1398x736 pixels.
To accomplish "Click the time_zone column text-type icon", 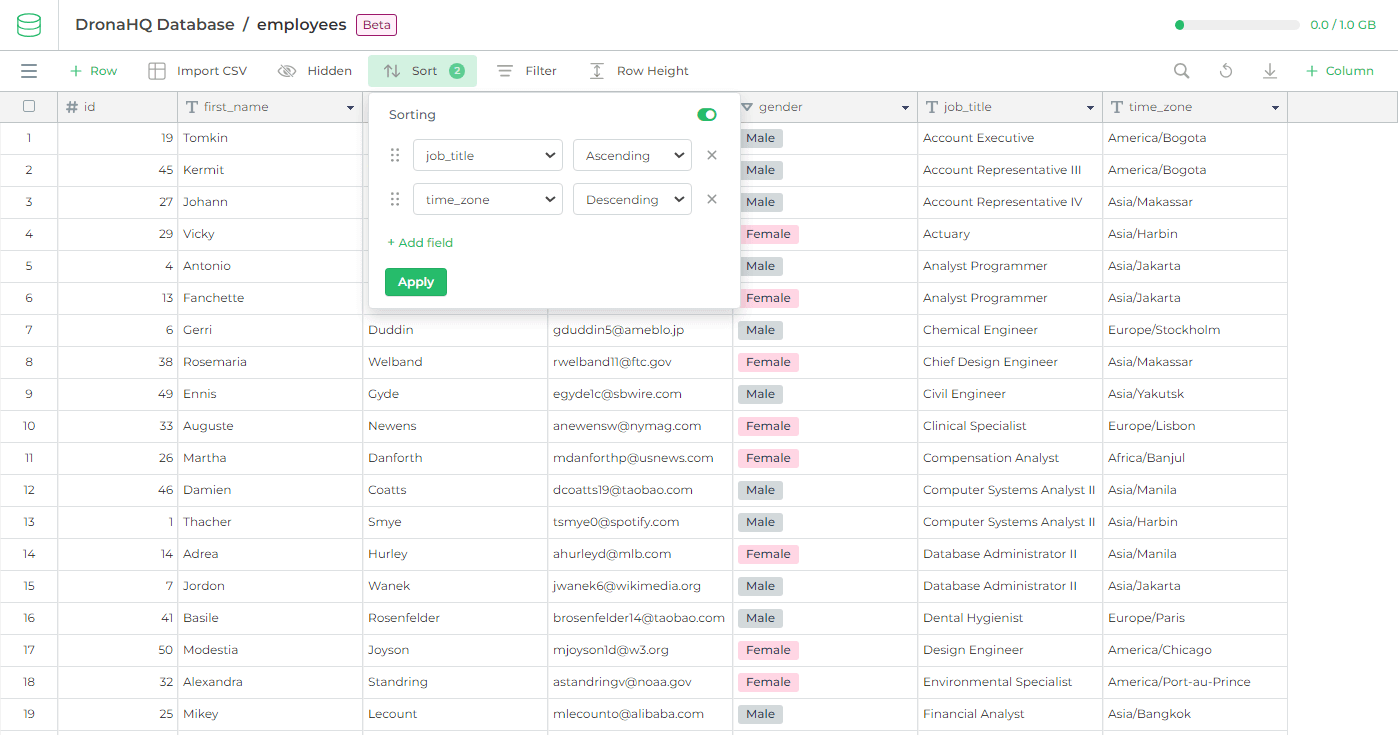I will coord(1117,107).
